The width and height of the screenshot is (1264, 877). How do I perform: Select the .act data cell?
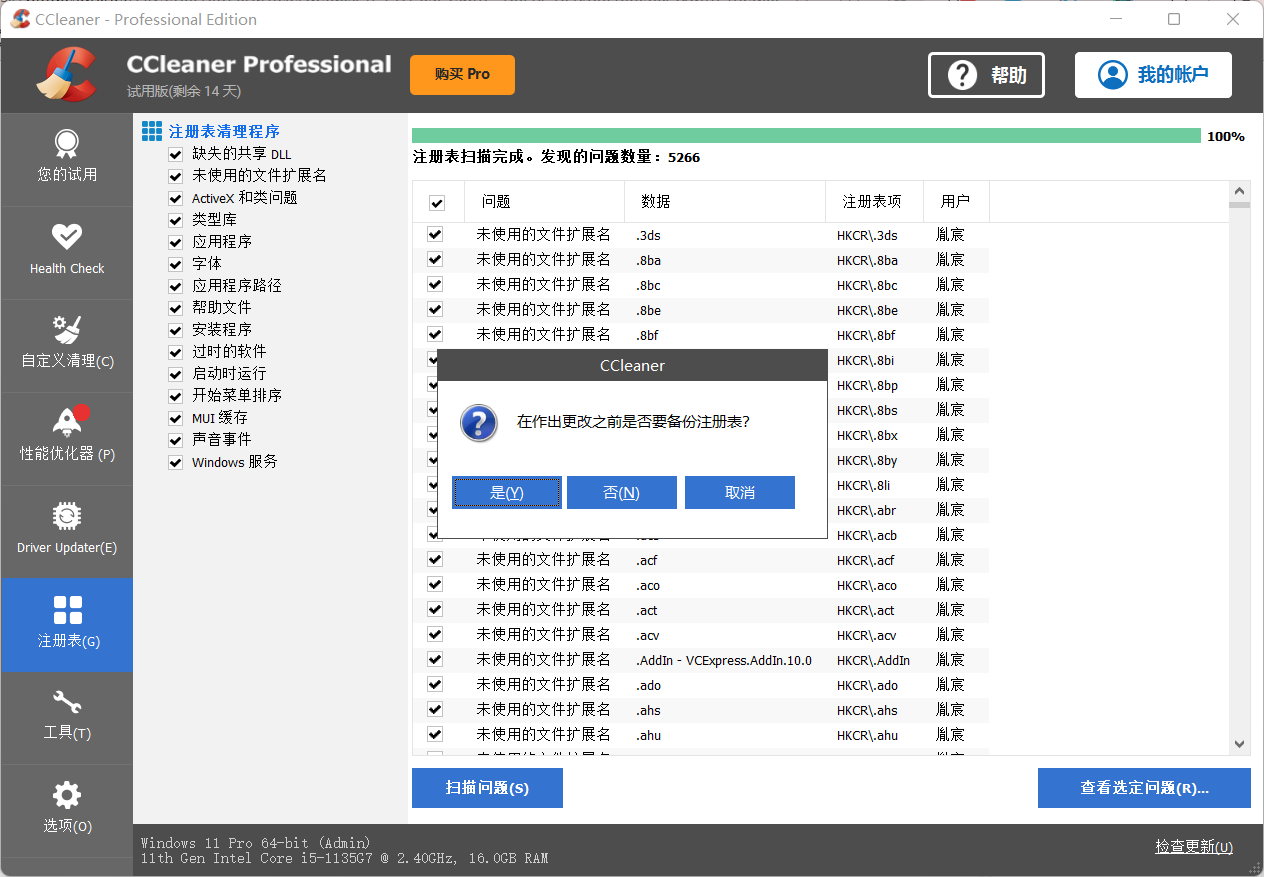pyautogui.click(x=647, y=610)
